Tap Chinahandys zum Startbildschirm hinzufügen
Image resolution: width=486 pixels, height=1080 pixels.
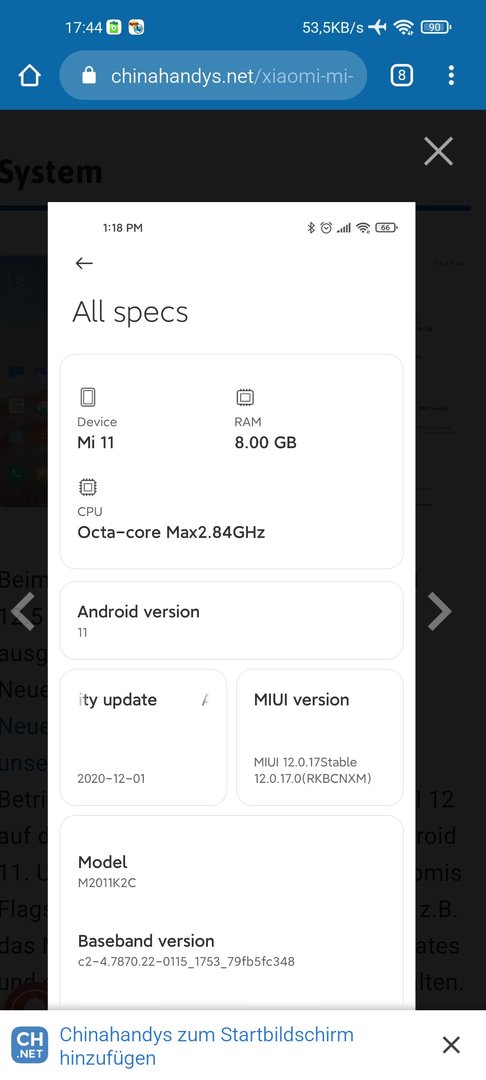(x=207, y=1046)
